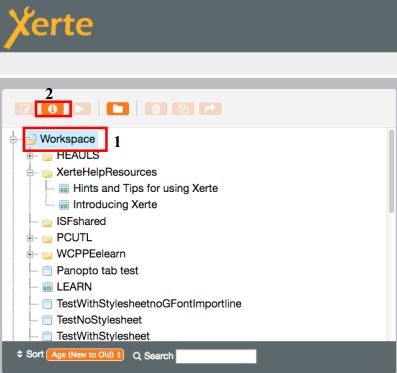Image resolution: width=397 pixels, height=373 pixels.
Task: Click the Xerte logo
Action: [49, 27]
